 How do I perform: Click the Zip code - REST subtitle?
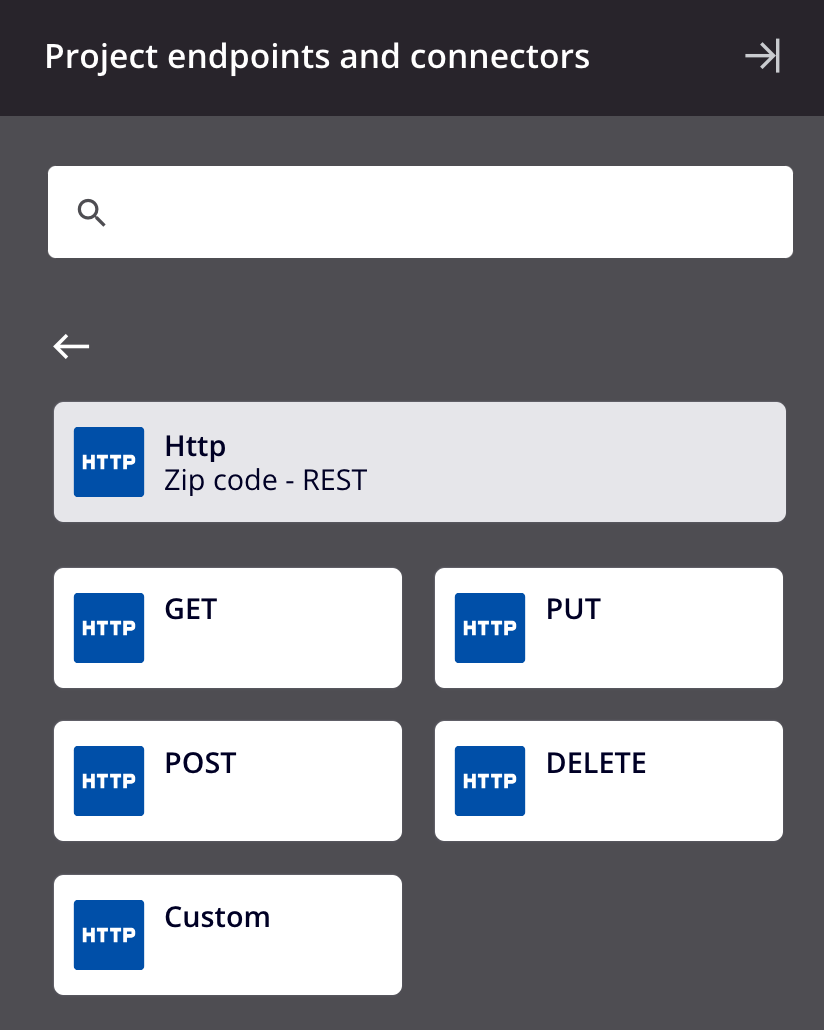click(x=265, y=480)
